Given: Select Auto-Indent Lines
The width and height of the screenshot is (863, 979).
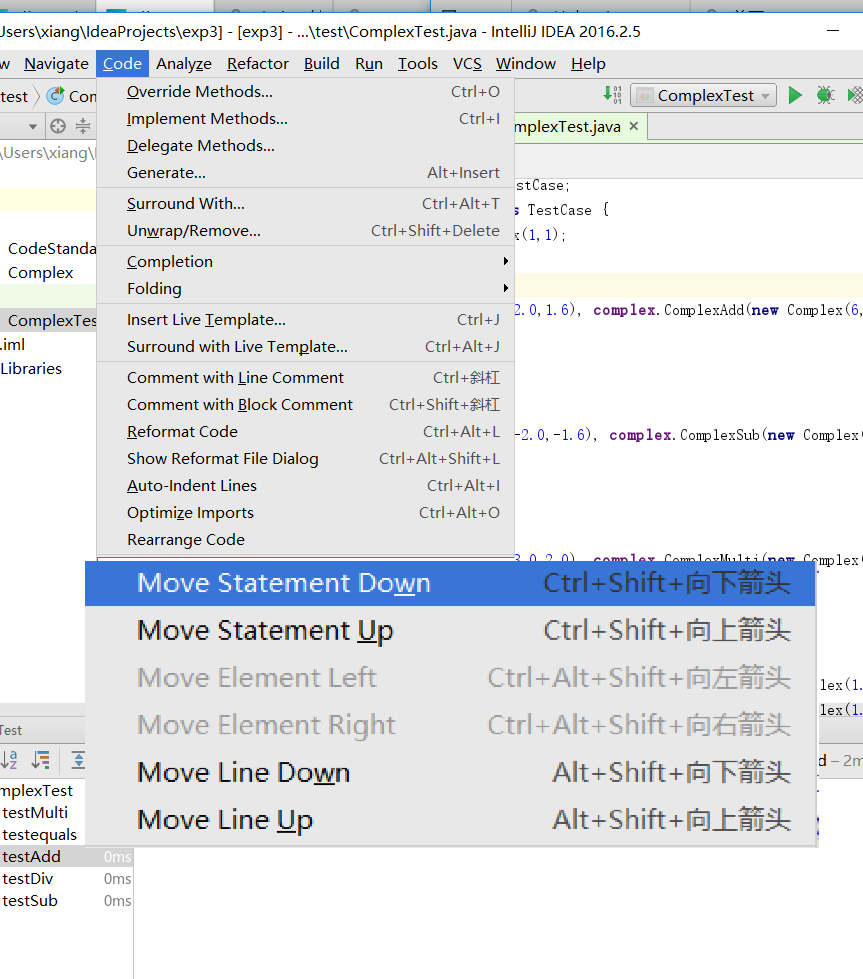Looking at the screenshot, I should tap(305, 485).
